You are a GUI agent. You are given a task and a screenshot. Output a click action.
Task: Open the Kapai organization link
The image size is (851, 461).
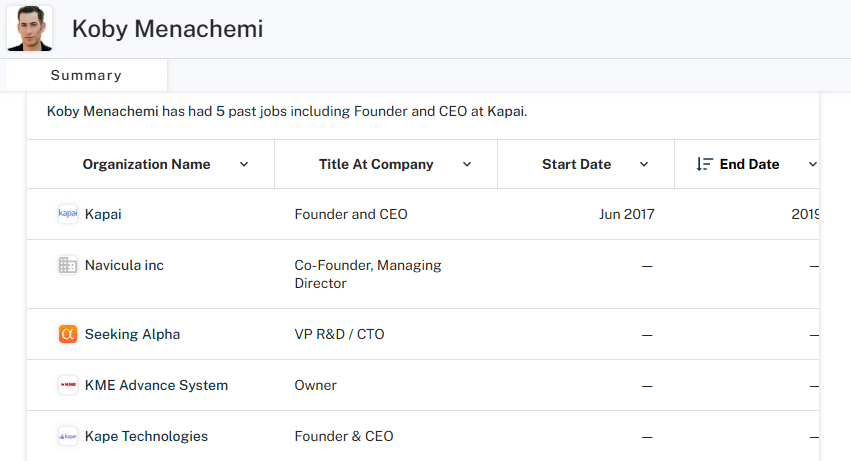click(x=103, y=214)
